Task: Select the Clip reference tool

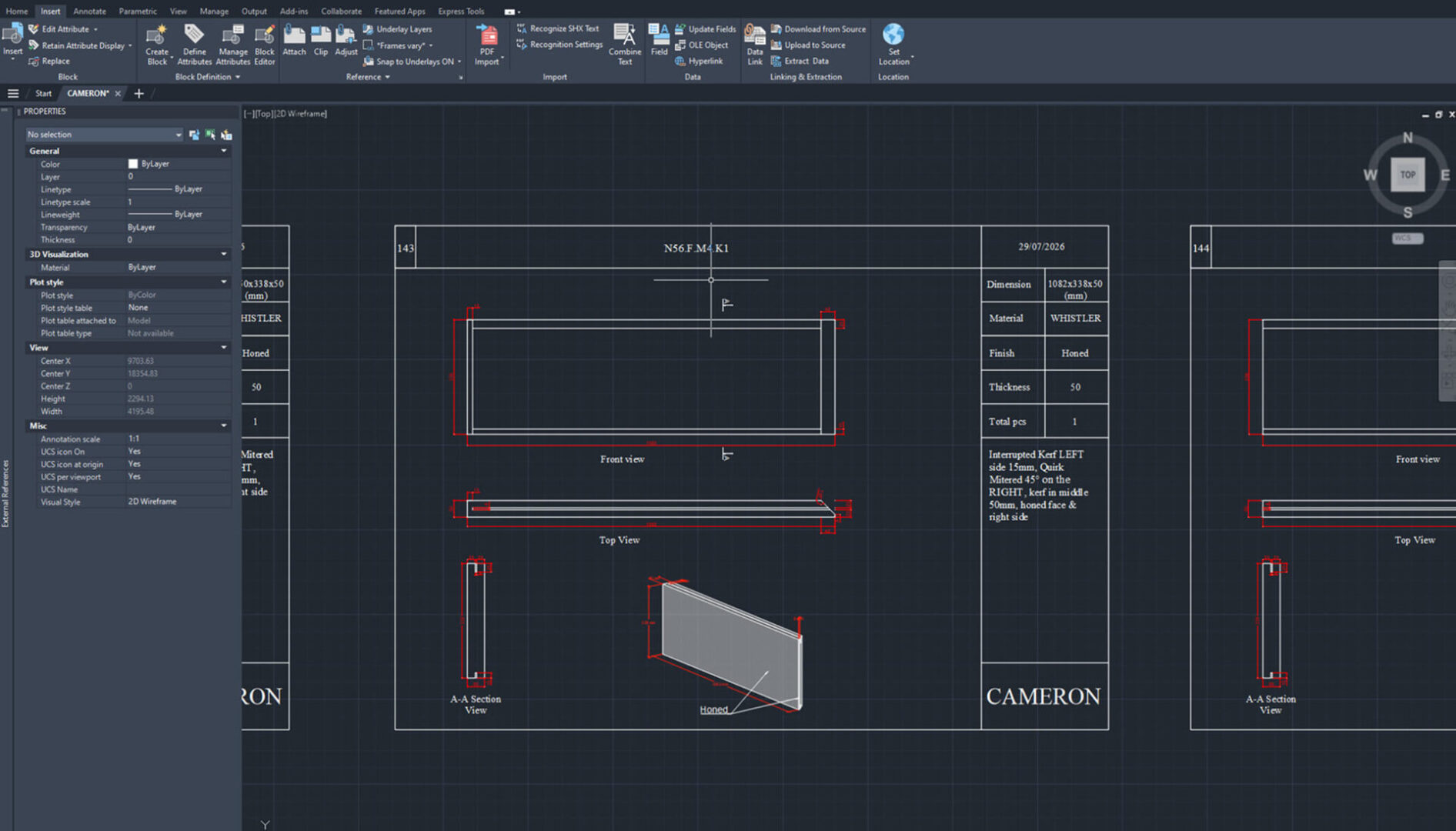Action: (321, 40)
